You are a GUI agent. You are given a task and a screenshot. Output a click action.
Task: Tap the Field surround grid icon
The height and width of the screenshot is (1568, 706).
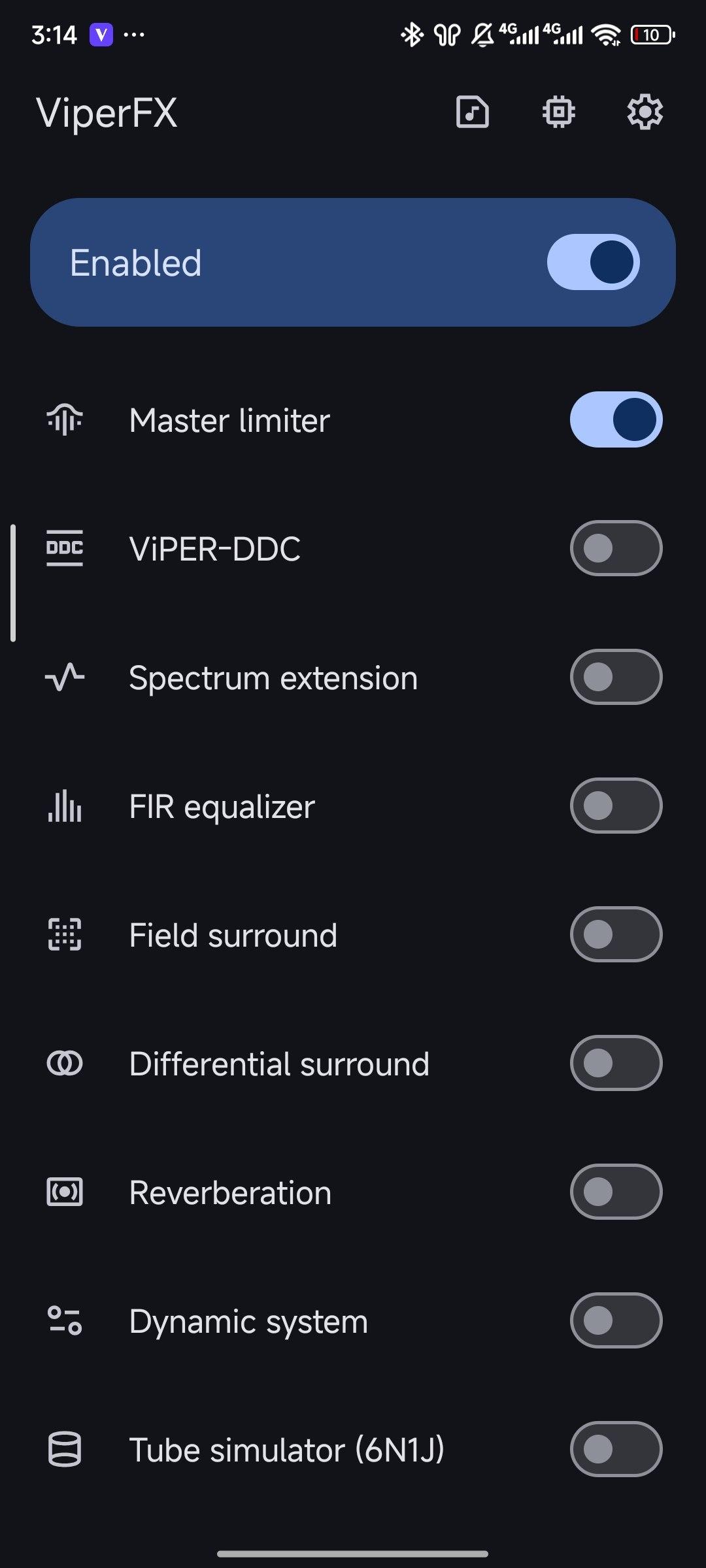click(x=65, y=934)
